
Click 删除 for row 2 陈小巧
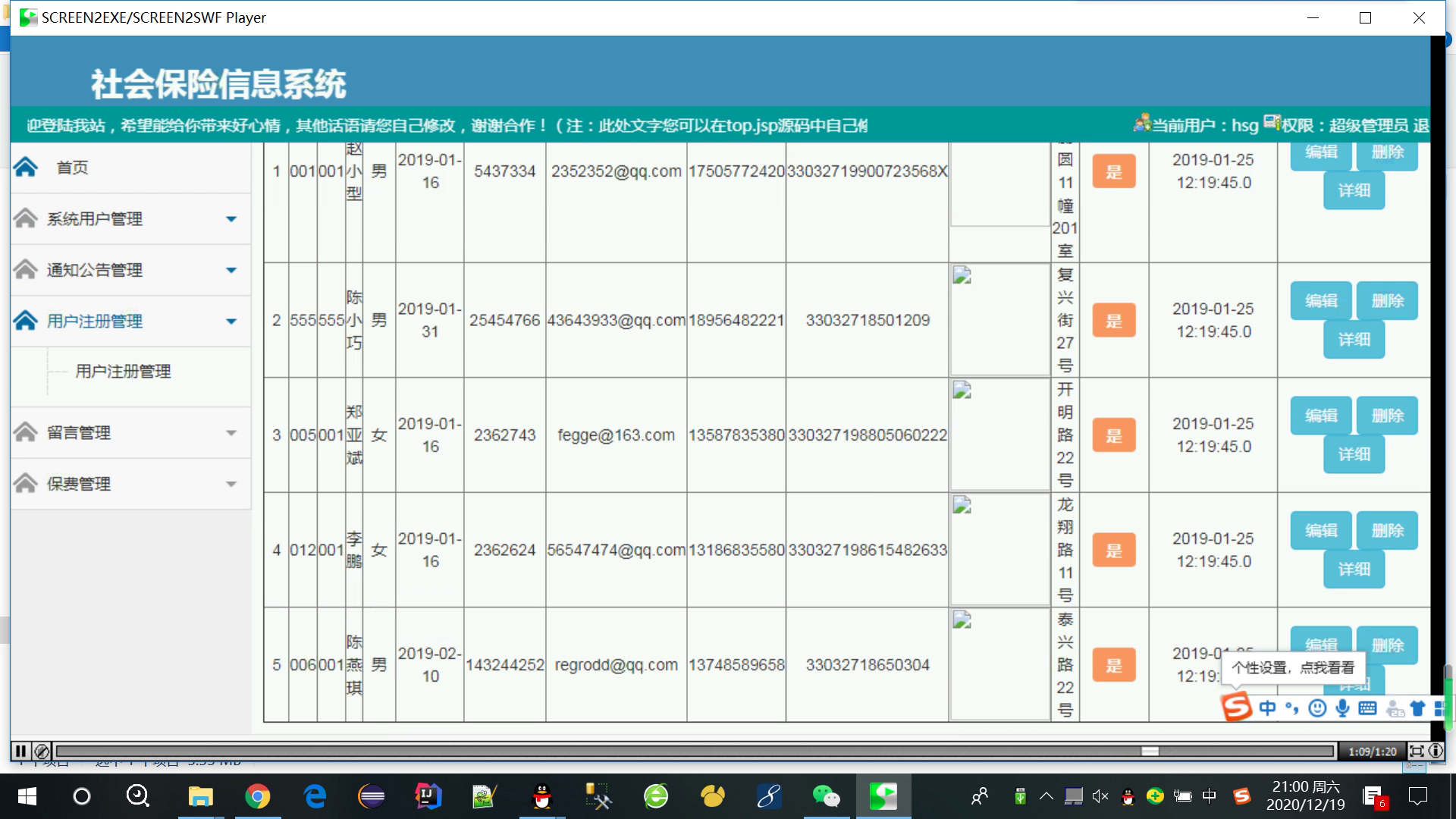1387,300
